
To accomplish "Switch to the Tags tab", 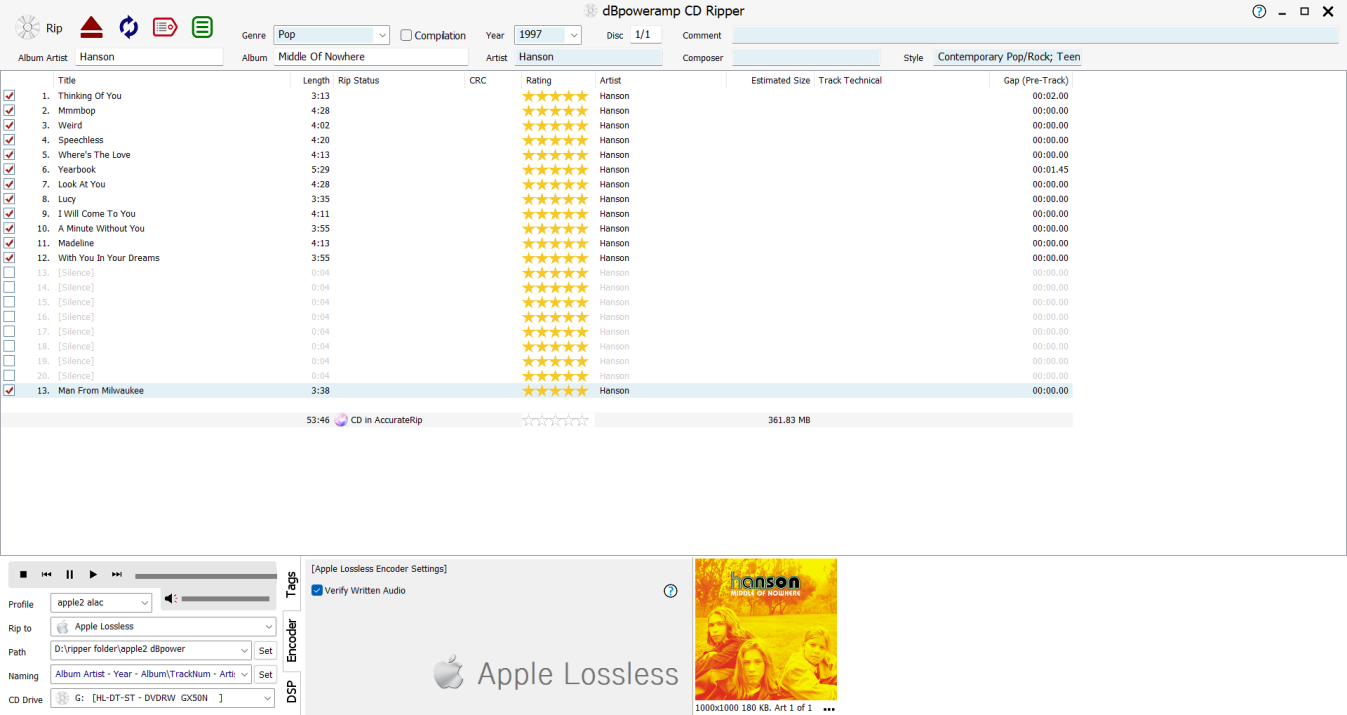I will [291, 583].
